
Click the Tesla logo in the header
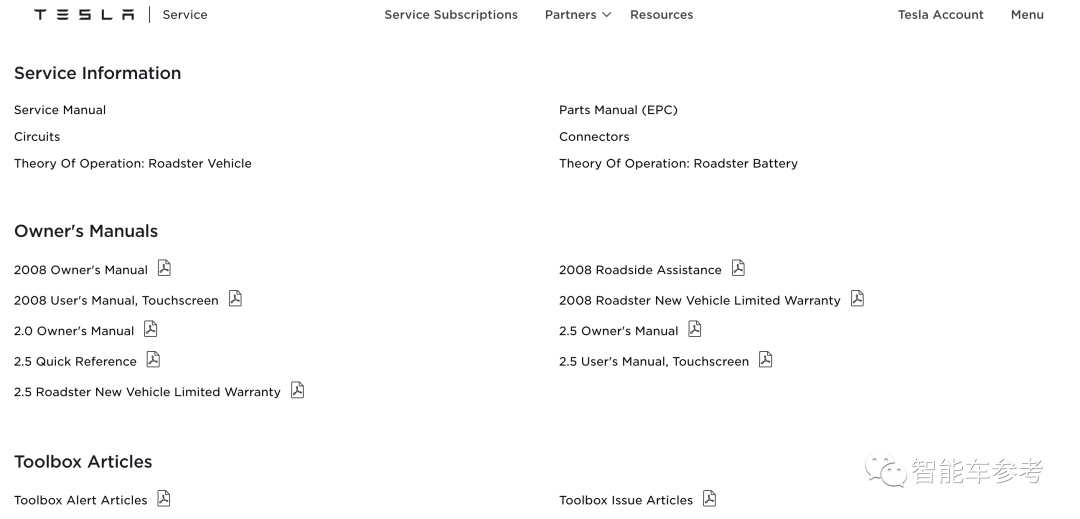point(84,15)
